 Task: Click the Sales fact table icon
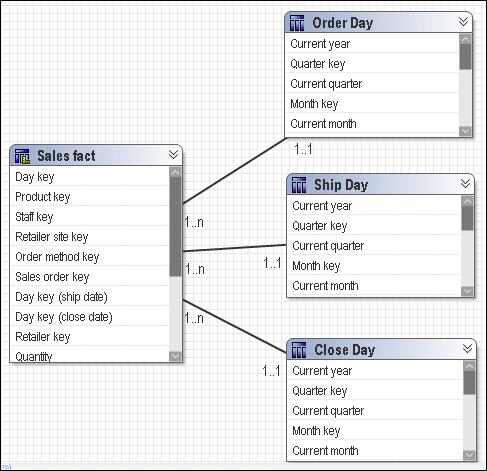point(22,156)
